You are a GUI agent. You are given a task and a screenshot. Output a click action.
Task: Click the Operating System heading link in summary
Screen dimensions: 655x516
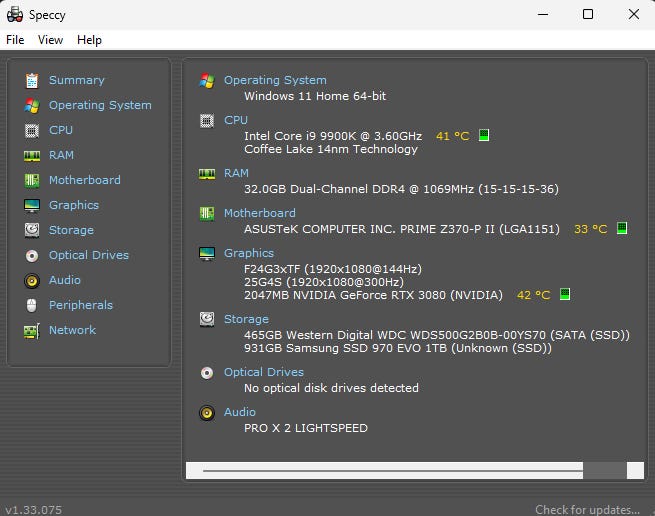pyautogui.click(x=275, y=80)
